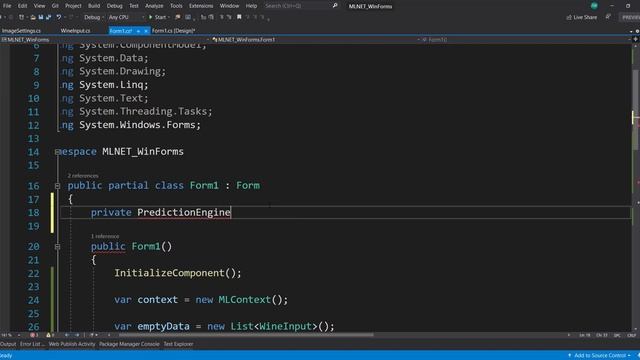Open the Package Manager Console tab
This screenshot has height=360, width=640.
coord(129,344)
